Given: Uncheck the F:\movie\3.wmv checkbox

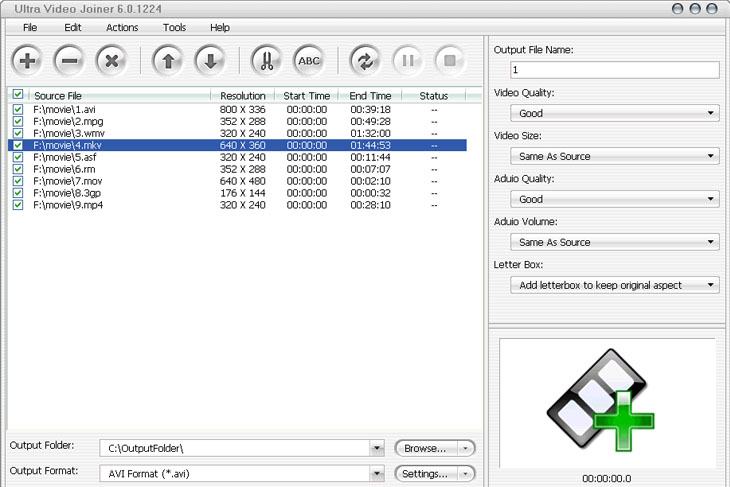Looking at the screenshot, I should coord(18,133).
